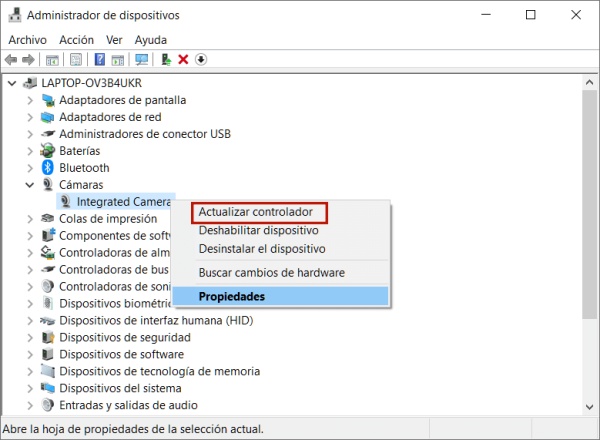Screen dimensions: 600x440
Task: Click the red X uninstall device icon
Action: click(x=183, y=59)
